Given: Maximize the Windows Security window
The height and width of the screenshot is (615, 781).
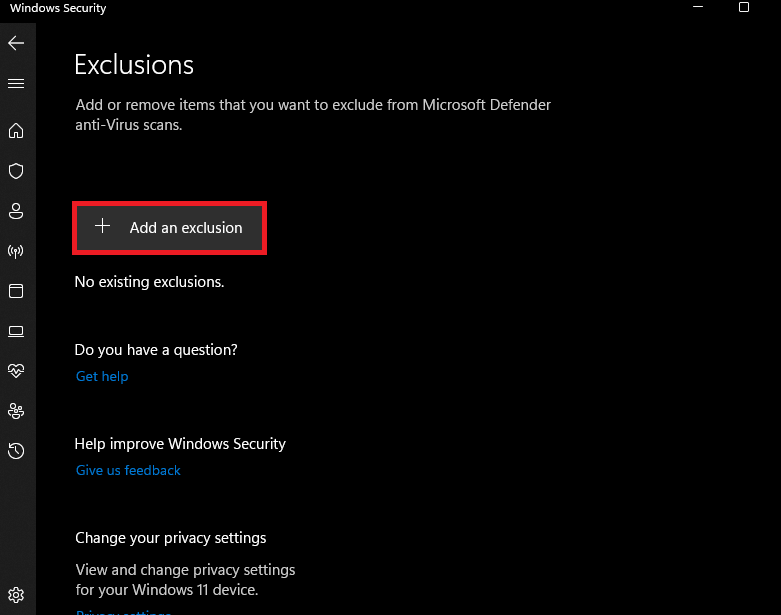Looking at the screenshot, I should tap(744, 7).
